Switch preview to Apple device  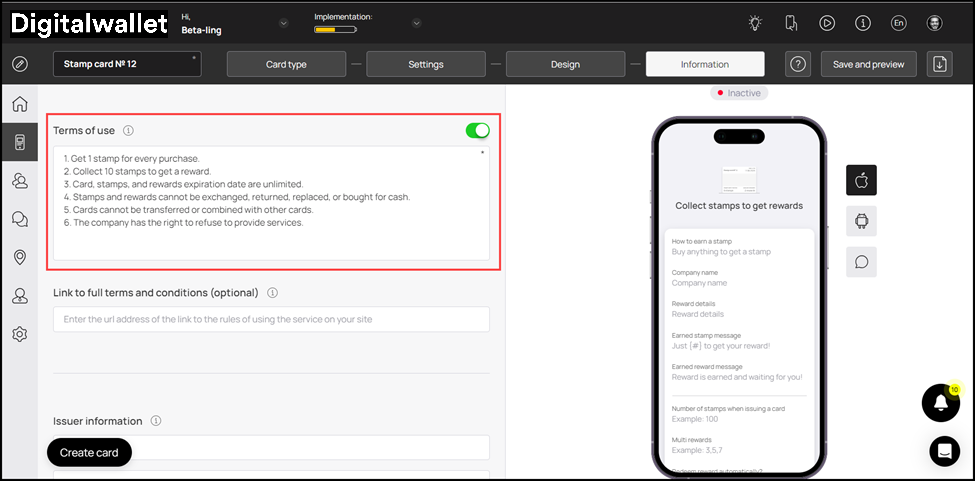[x=861, y=180]
